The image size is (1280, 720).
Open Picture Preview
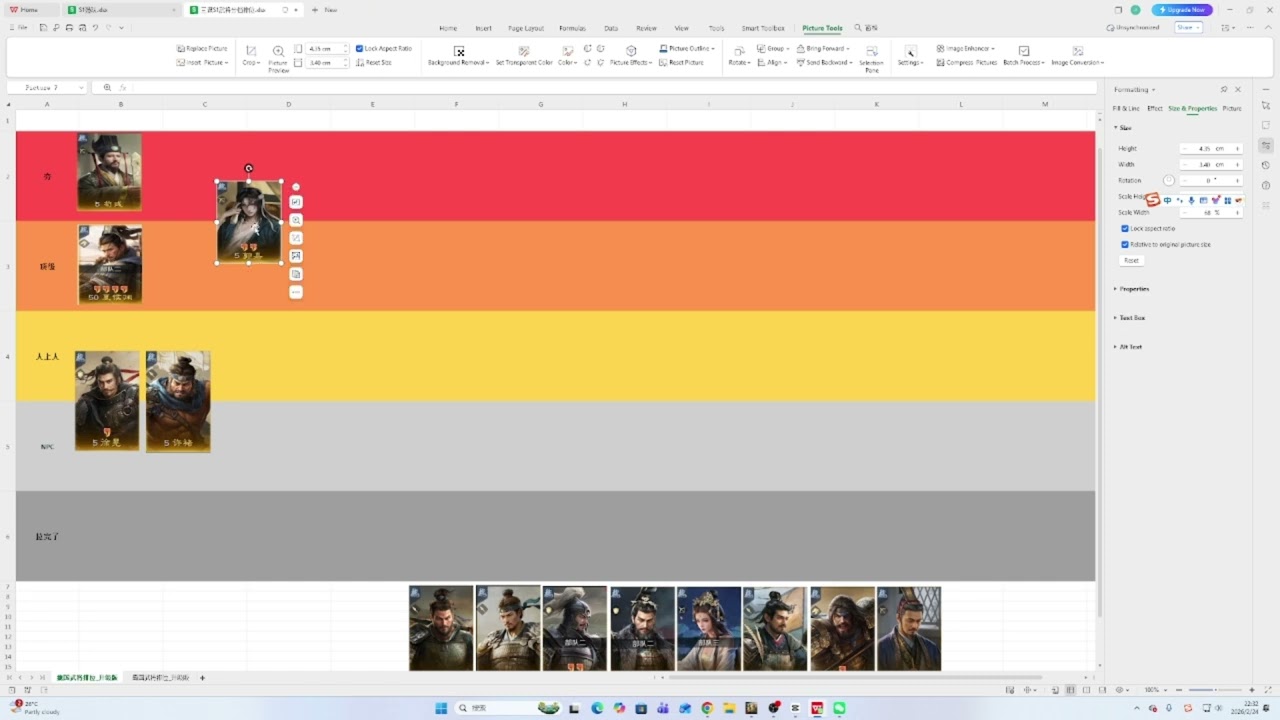pos(278,58)
